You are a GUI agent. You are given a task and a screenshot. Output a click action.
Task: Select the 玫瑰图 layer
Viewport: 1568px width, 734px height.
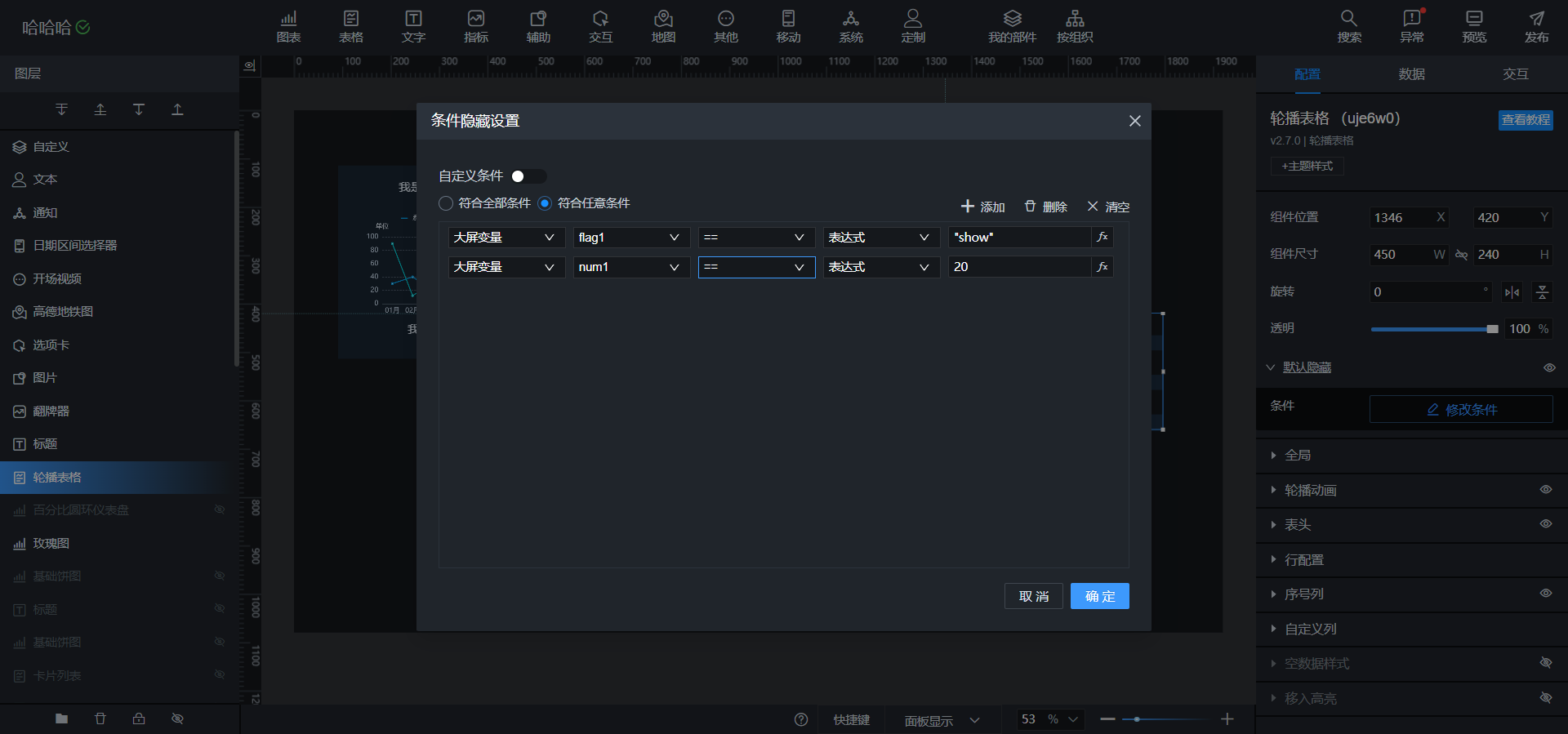119,544
